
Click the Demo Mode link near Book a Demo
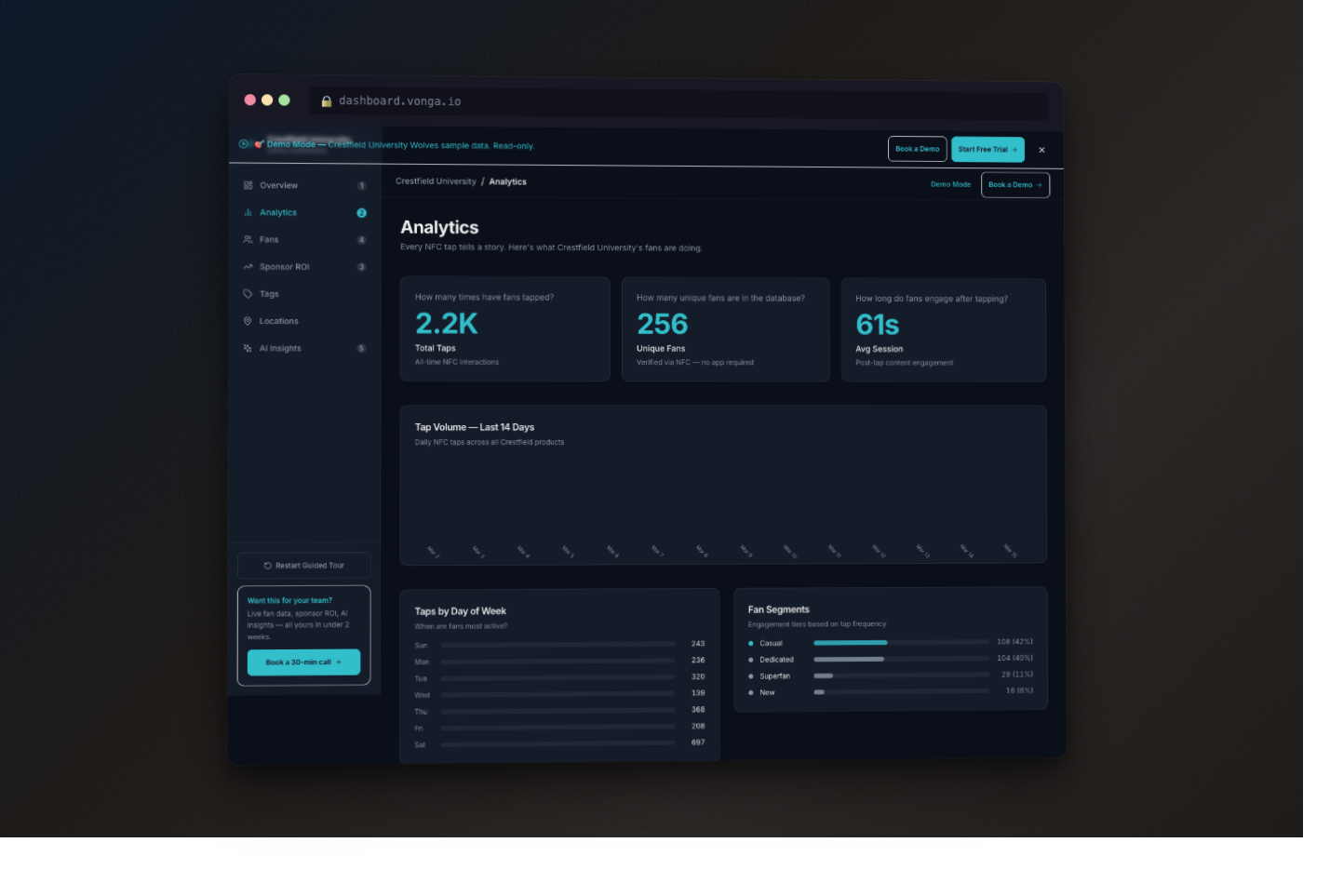[950, 184]
